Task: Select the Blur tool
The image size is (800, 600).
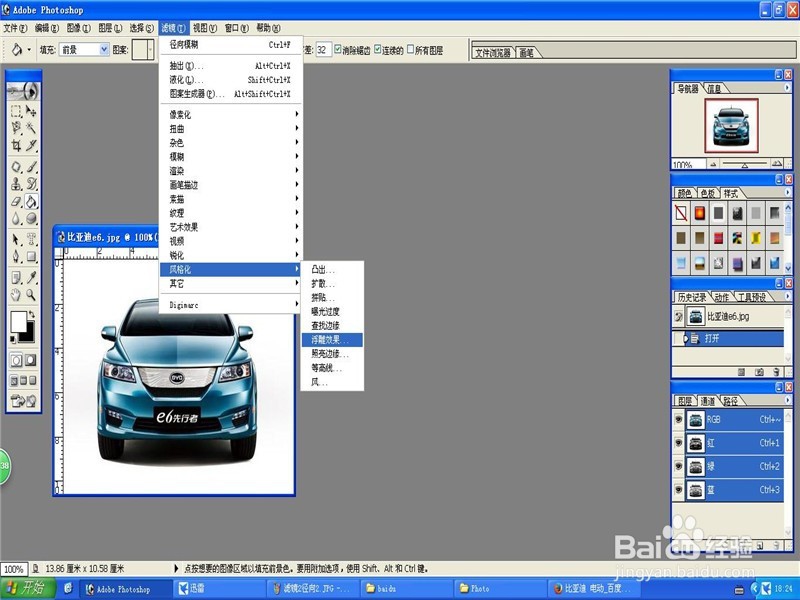Action: 16,218
